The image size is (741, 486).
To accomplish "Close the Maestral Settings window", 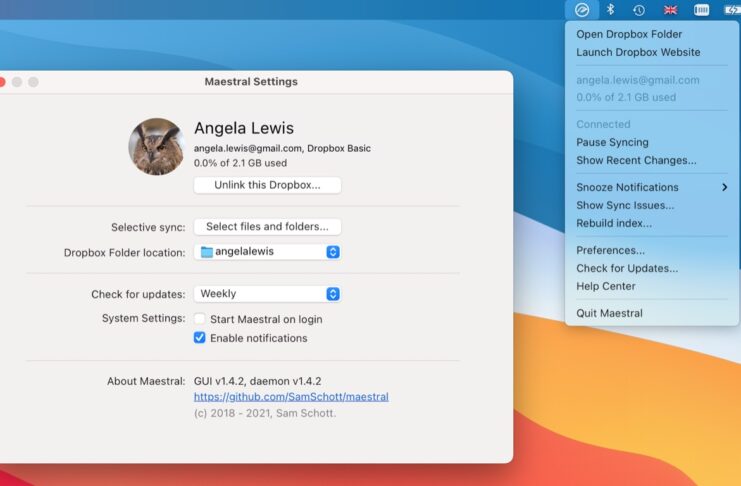I will click(x=2, y=82).
